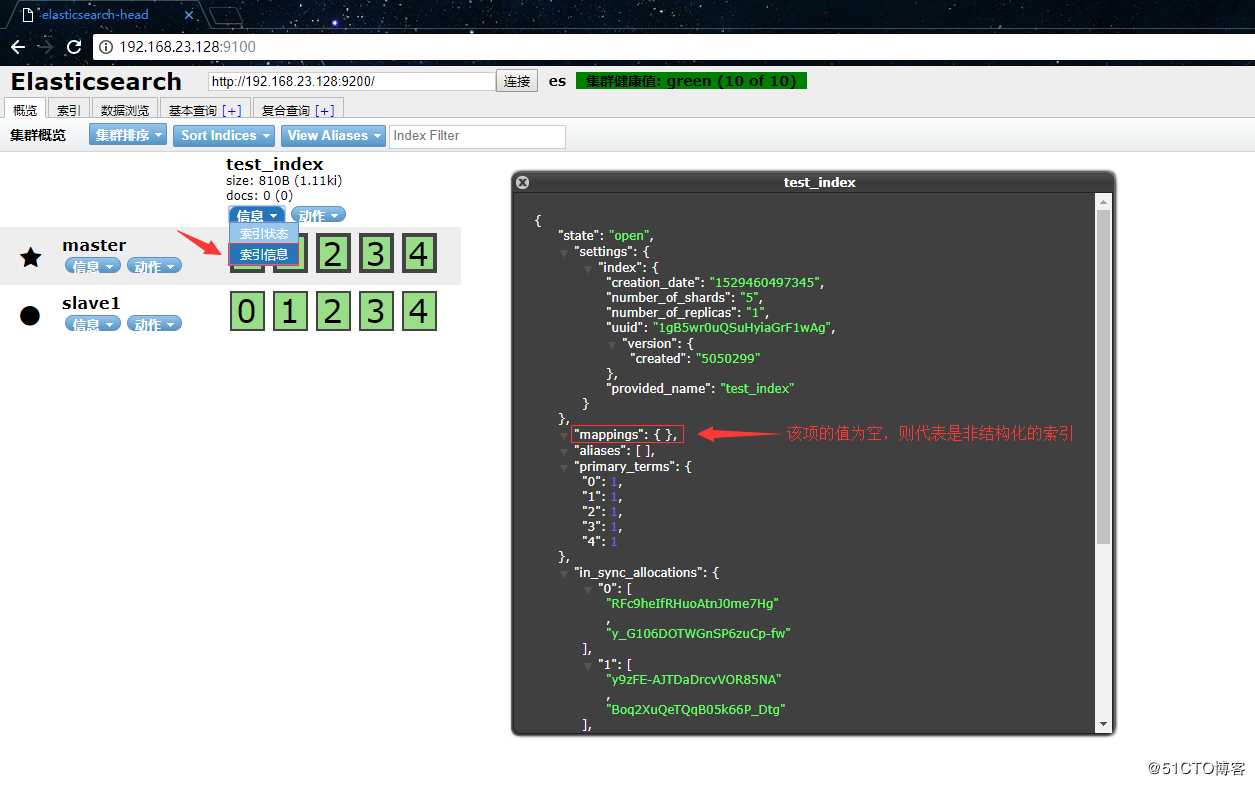This screenshot has width=1255, height=785.
Task: Collapse the "in_sync_allocations" JSON node
Action: point(566,573)
